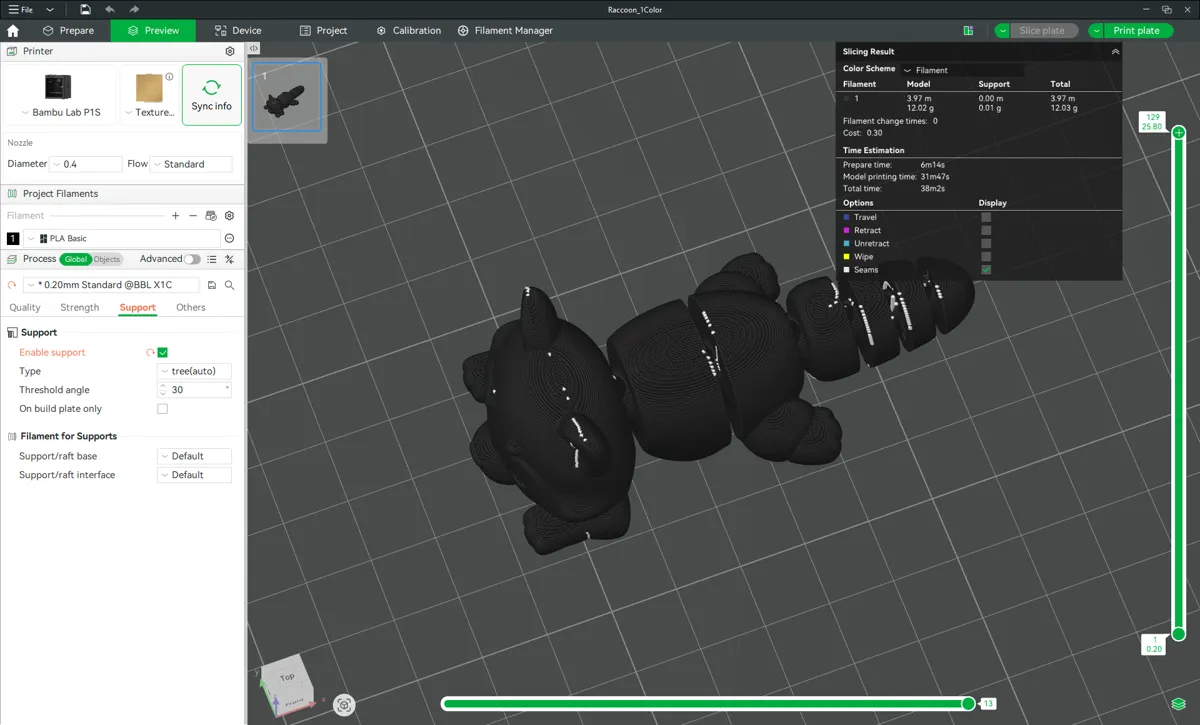1200x725 pixels.
Task: Uncheck Enable support checkbox
Action: [x=163, y=352]
